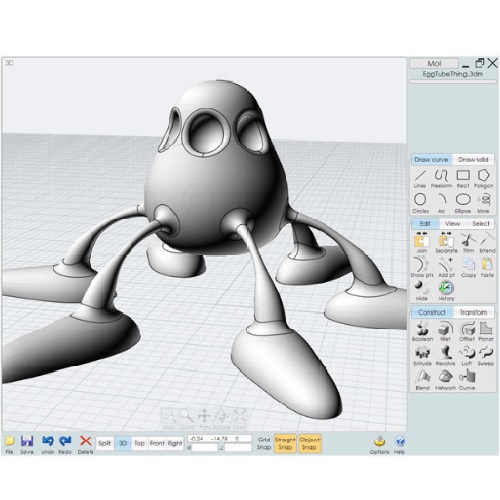Select the Arc tool
Screen dimensions: 500x500
point(442,204)
